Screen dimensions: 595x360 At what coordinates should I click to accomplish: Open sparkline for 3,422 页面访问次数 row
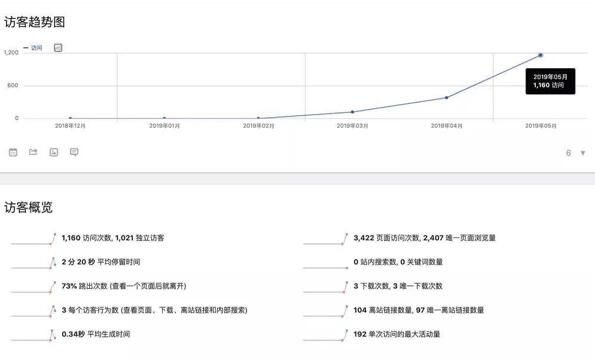[326, 239]
